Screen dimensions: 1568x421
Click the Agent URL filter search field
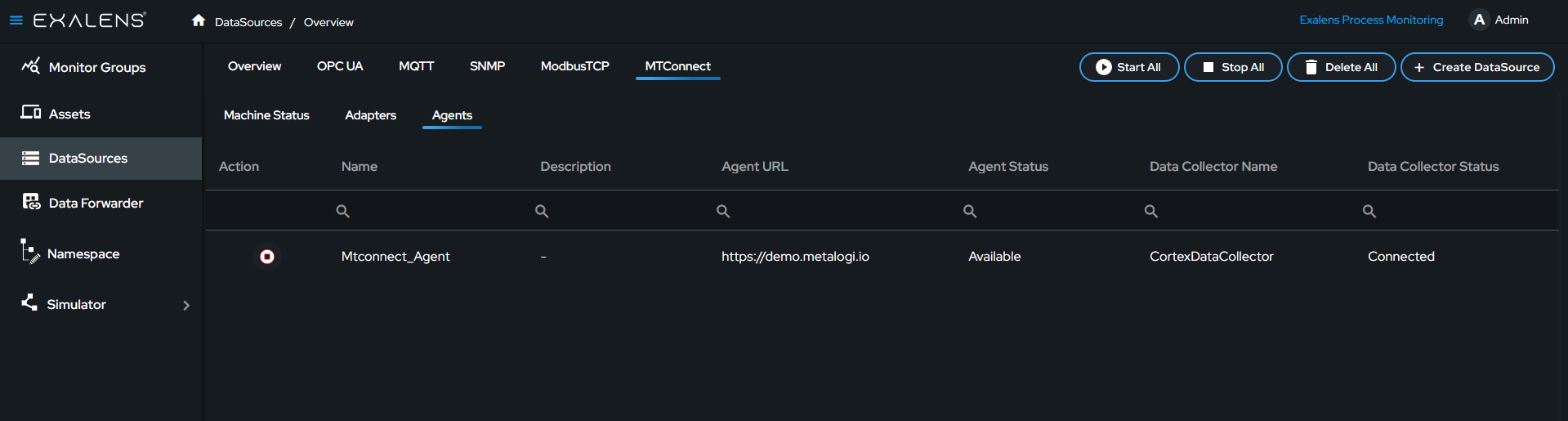(833, 211)
